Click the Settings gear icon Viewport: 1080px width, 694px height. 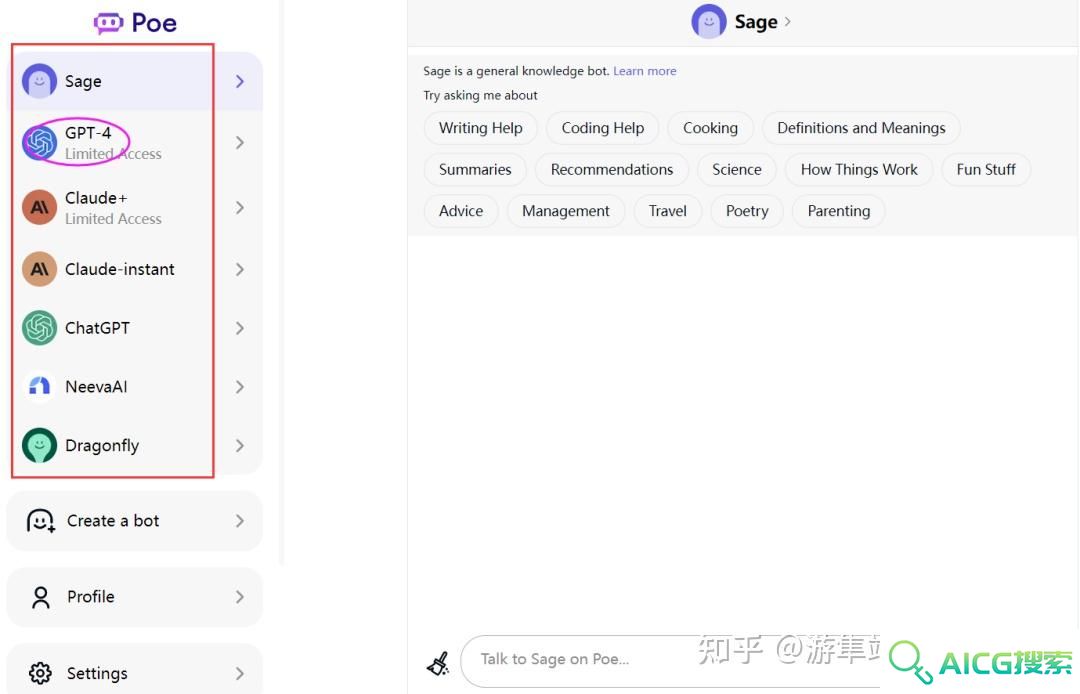(40, 673)
